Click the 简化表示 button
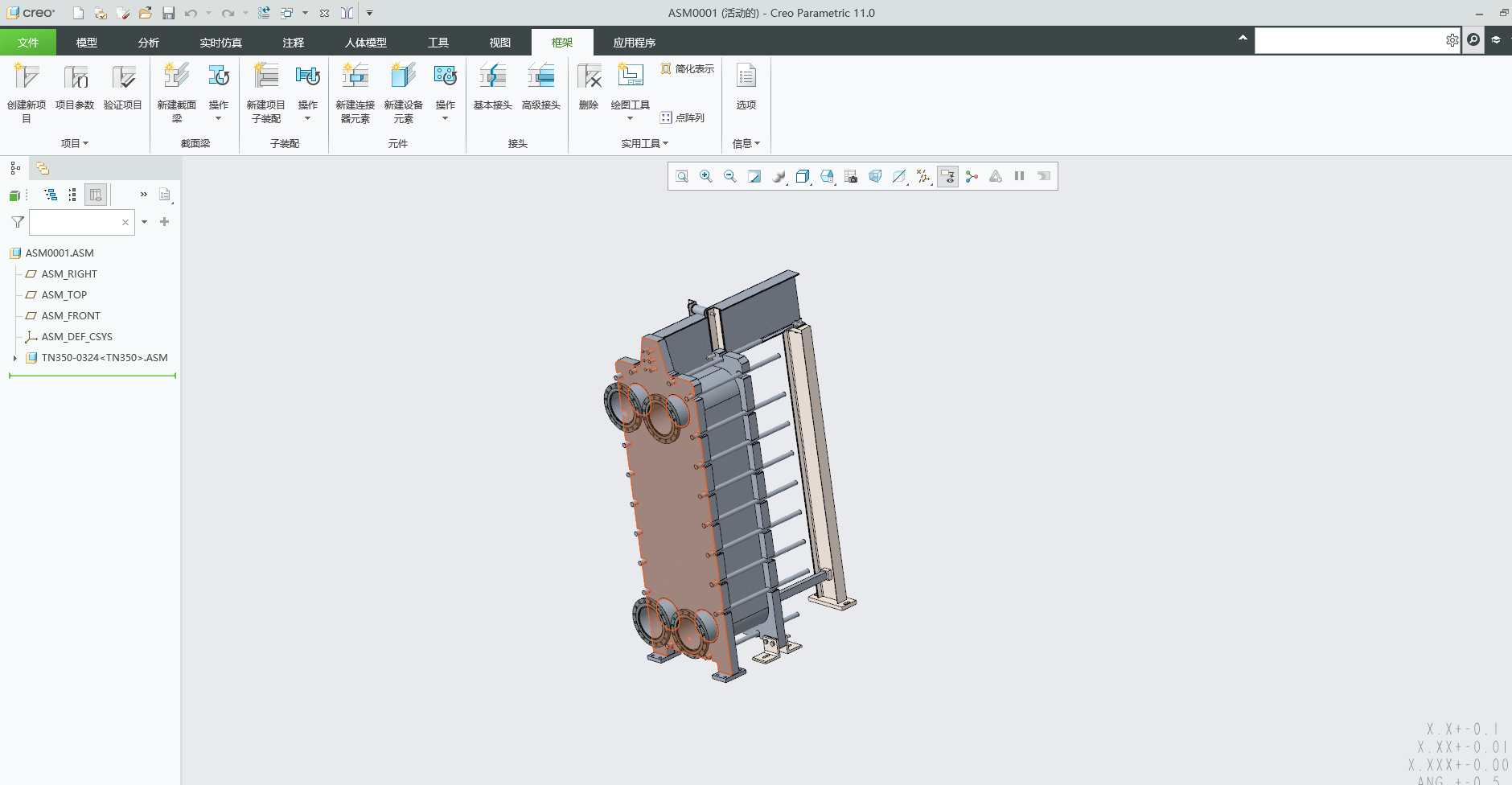Viewport: 1512px width, 785px height. [688, 69]
